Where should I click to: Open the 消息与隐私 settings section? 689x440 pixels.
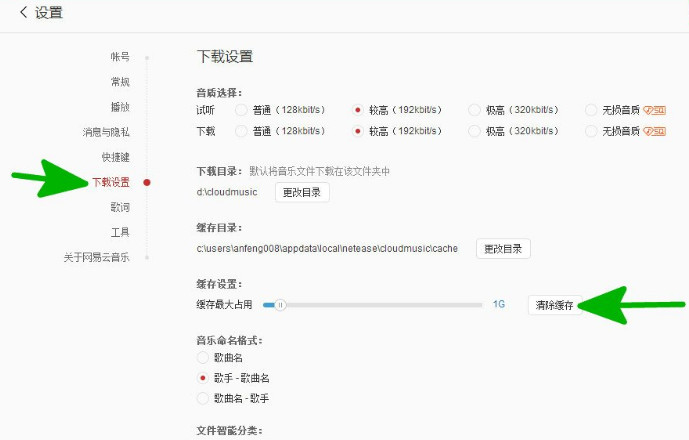[x=106, y=132]
